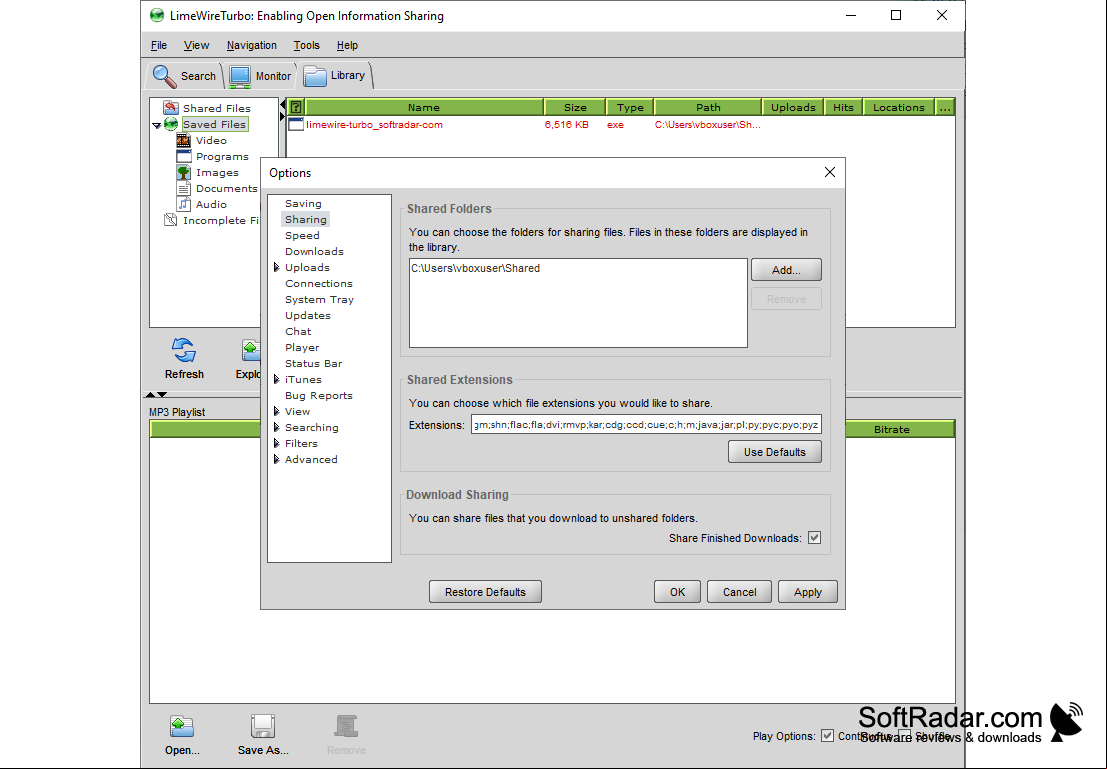1107x769 pixels.
Task: Select Saving in Options tree
Action: (x=303, y=203)
